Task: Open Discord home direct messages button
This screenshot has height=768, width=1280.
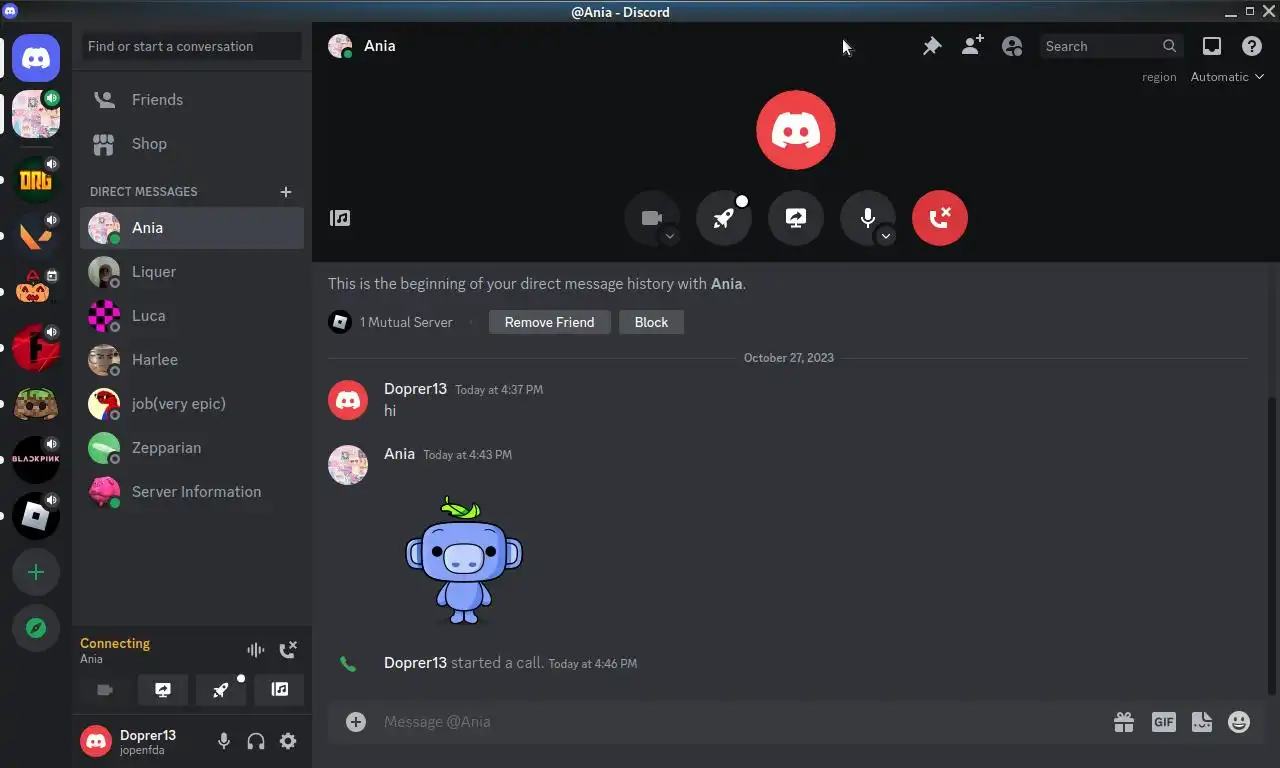Action: (36, 58)
